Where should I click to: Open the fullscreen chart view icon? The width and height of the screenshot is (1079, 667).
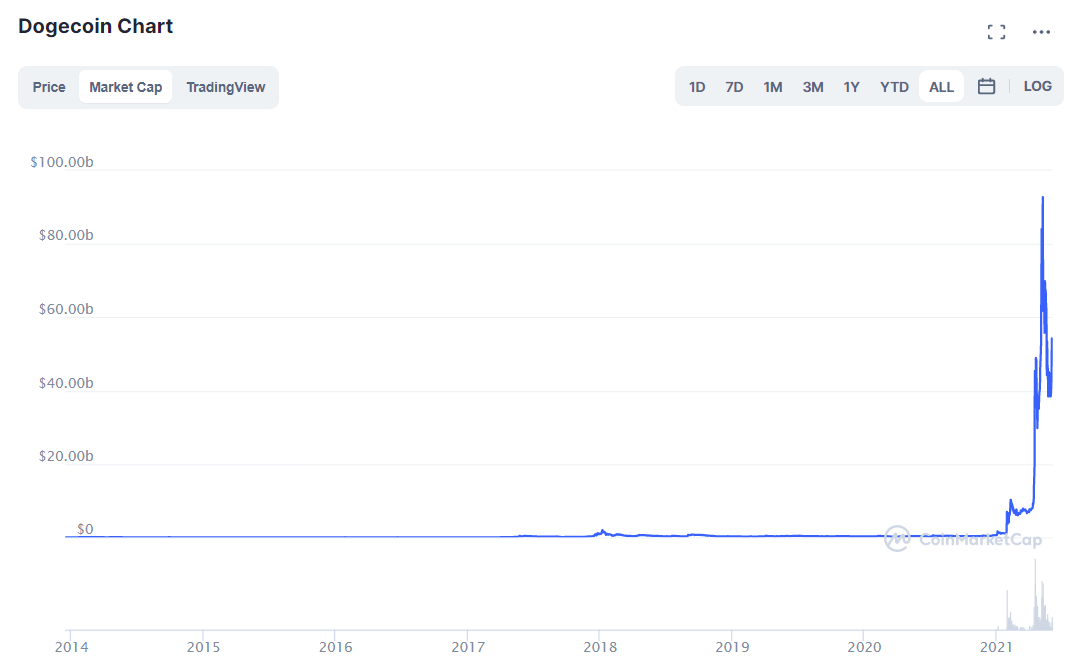(x=996, y=32)
